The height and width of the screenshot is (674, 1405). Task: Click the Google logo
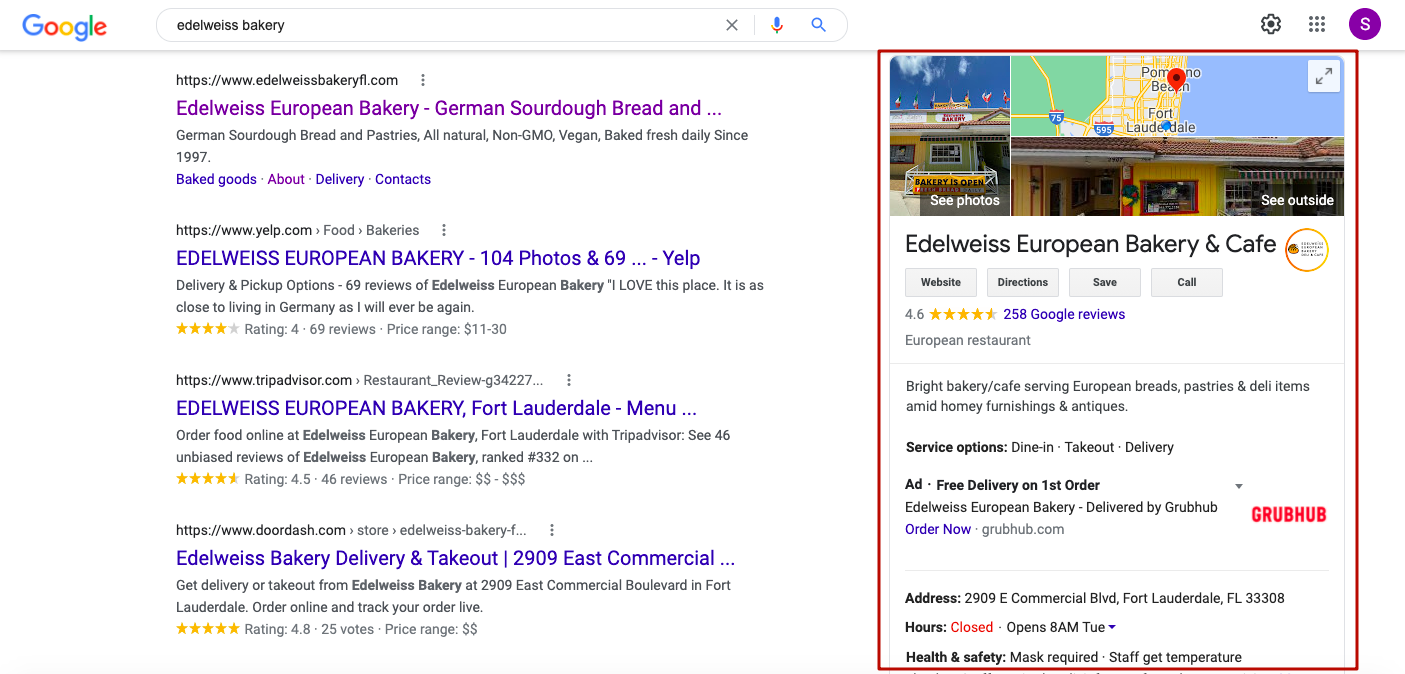(x=64, y=26)
